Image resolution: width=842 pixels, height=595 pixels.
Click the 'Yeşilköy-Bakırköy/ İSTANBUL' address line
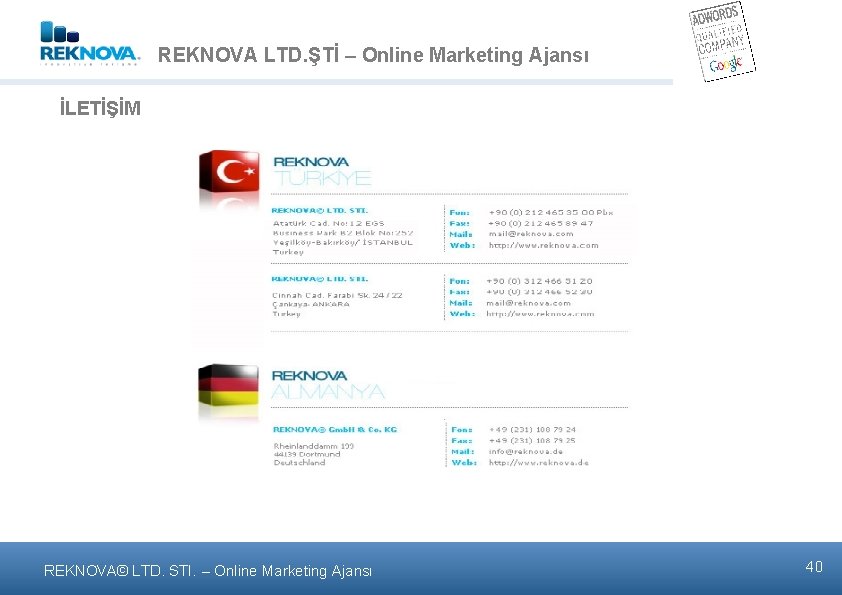pyautogui.click(x=343, y=243)
